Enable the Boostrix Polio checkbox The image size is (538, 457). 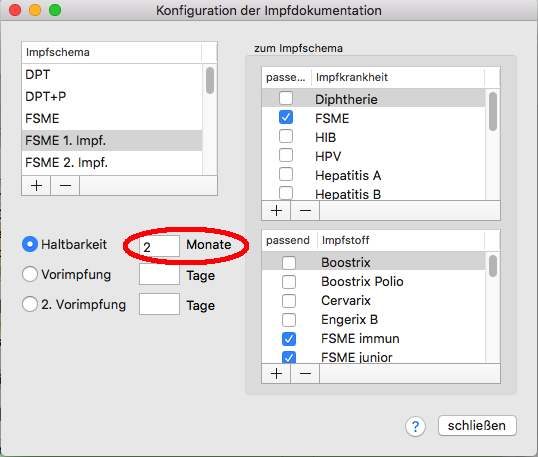(x=289, y=282)
